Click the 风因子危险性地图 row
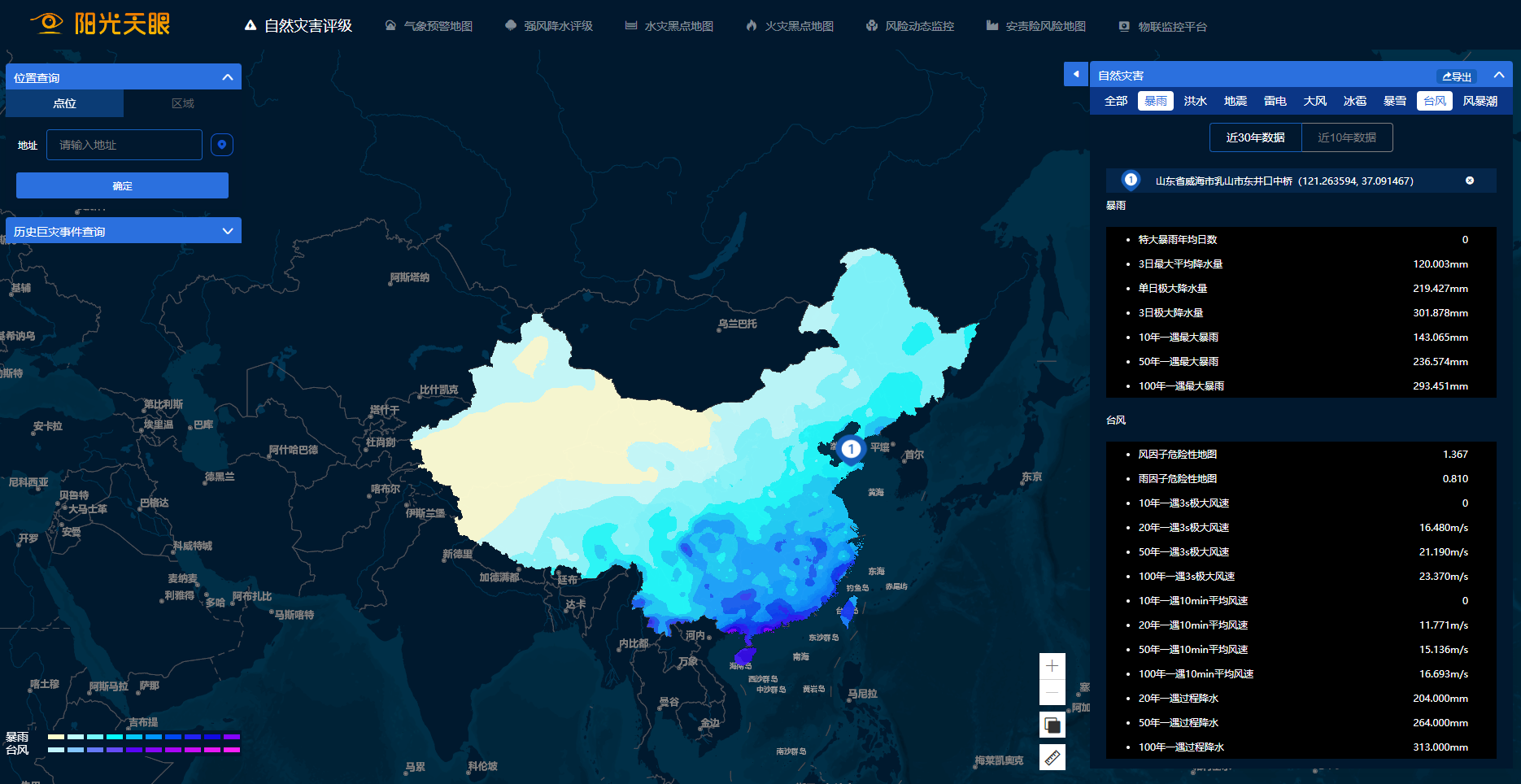The height and width of the screenshot is (784, 1521). (x=1301, y=454)
